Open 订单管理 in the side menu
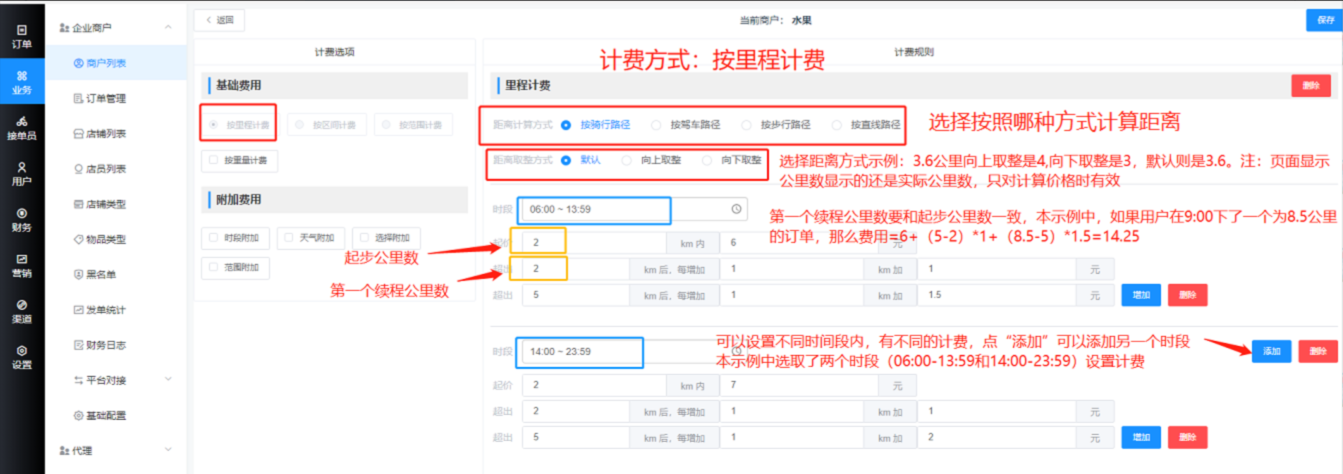Screen dimensions: 1343x474 (x=106, y=98)
